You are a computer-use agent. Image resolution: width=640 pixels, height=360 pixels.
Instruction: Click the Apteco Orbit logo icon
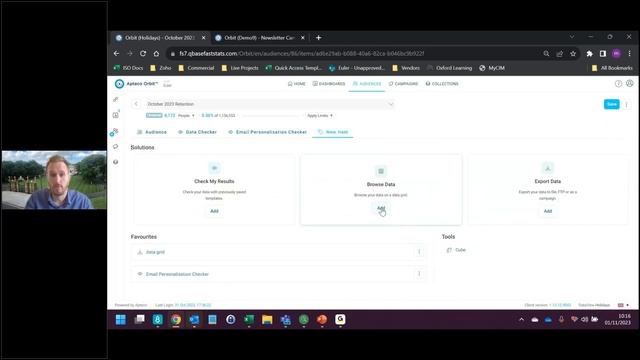pos(119,84)
